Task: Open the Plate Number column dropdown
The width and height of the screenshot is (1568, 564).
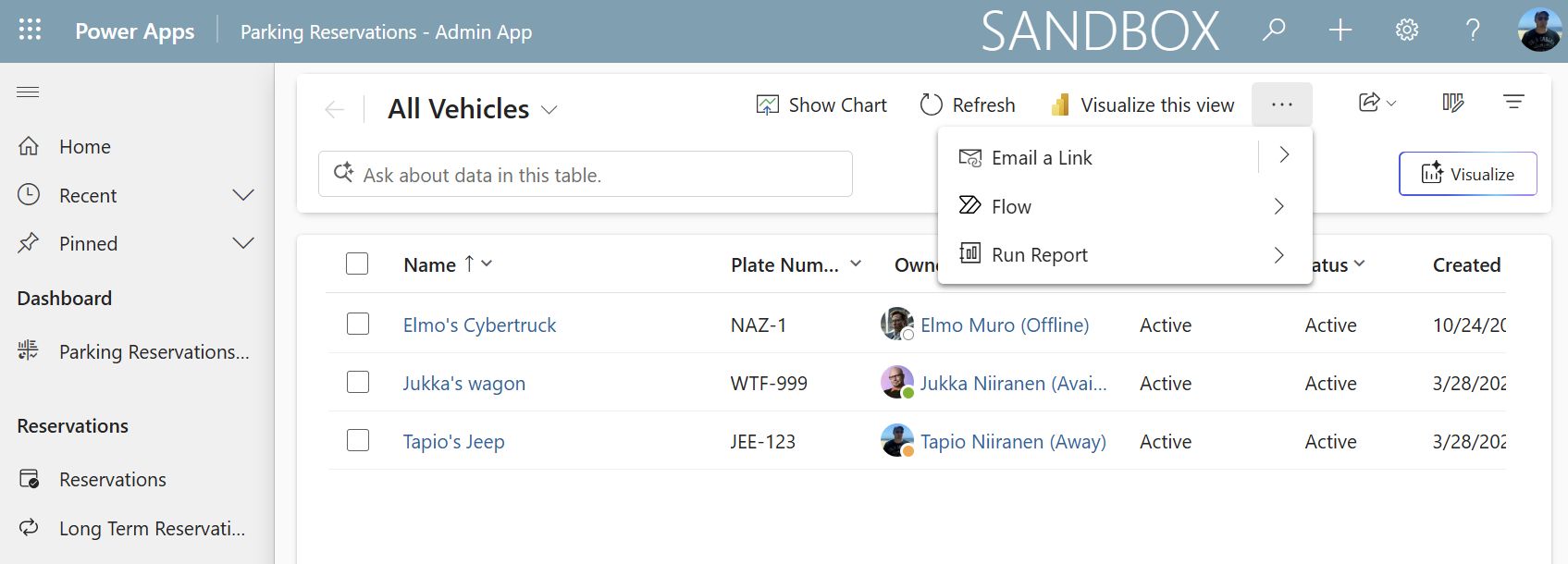Action: (856, 264)
